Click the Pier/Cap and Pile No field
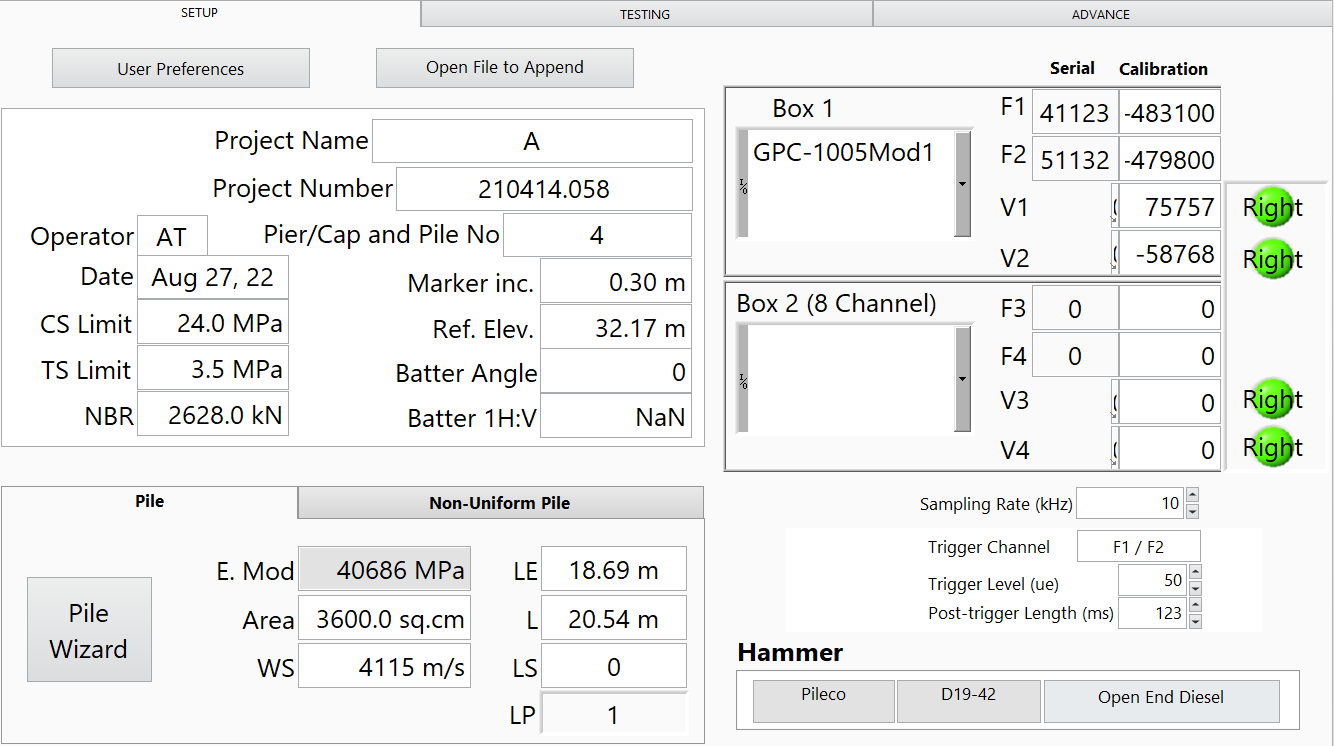This screenshot has width=1334, height=746. [x=597, y=236]
